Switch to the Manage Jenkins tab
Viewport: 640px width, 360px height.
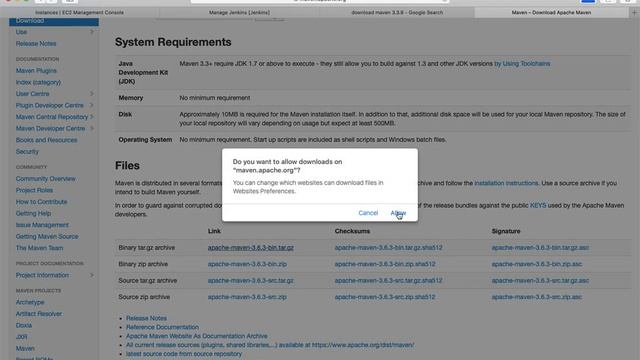pyautogui.click(x=239, y=12)
